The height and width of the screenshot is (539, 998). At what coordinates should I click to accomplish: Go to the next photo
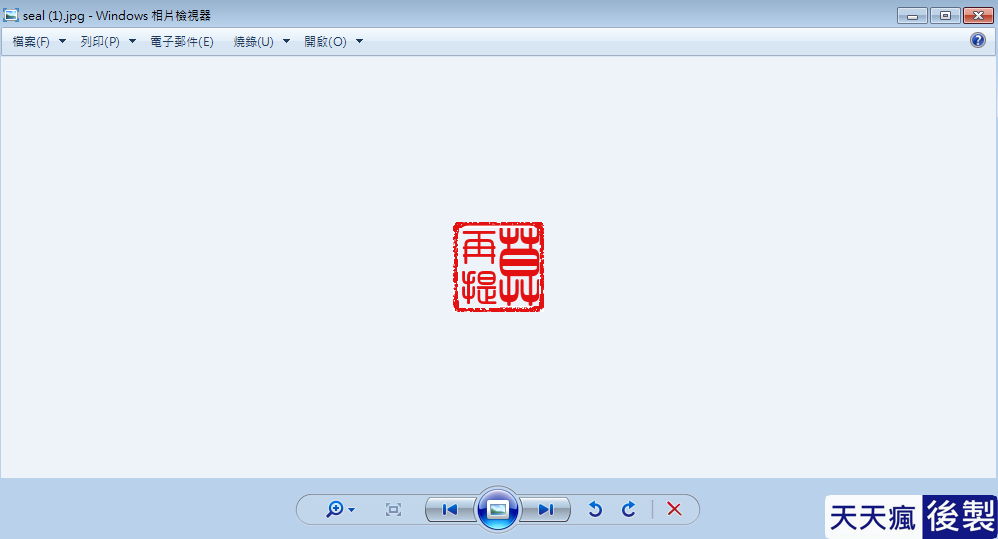pyautogui.click(x=545, y=509)
